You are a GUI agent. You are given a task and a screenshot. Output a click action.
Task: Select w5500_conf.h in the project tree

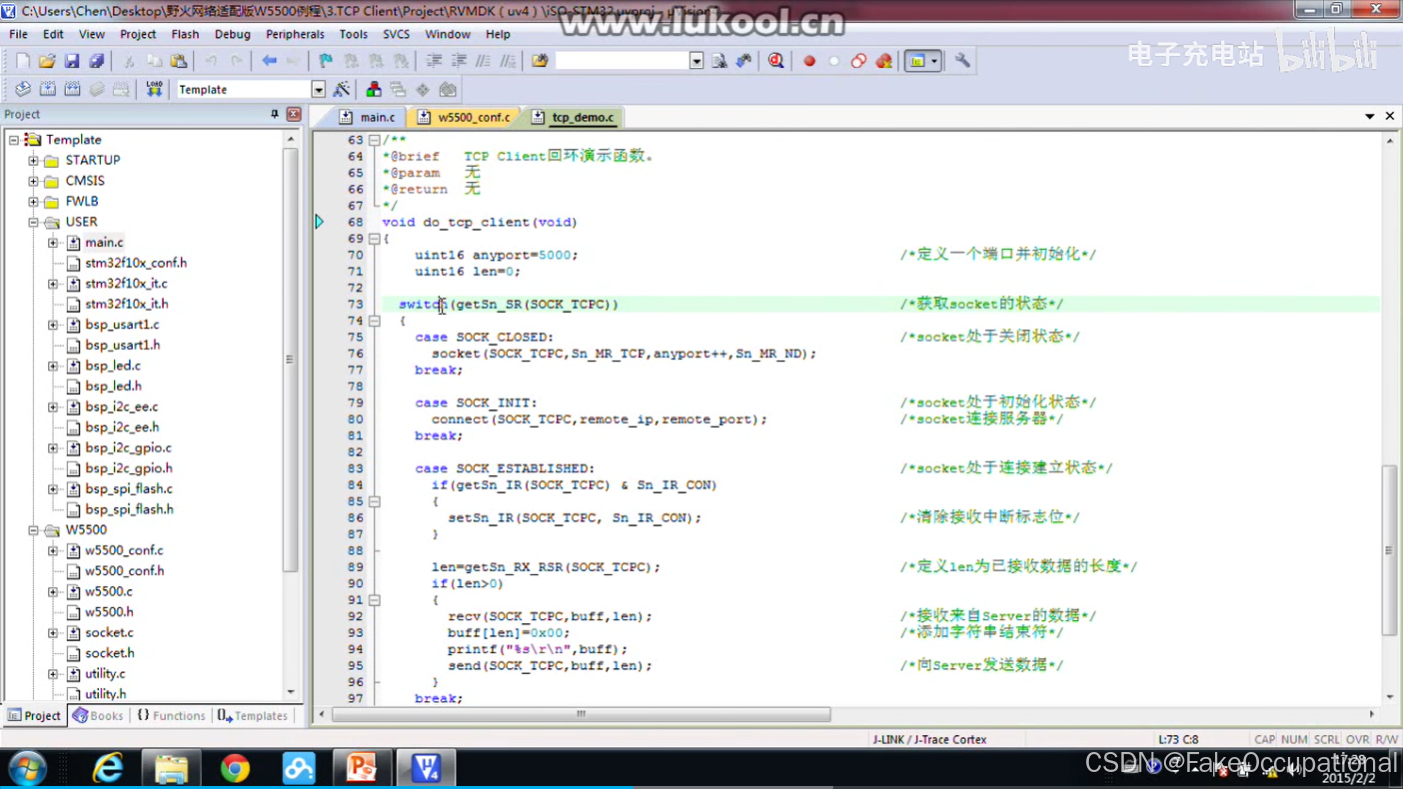124,571
